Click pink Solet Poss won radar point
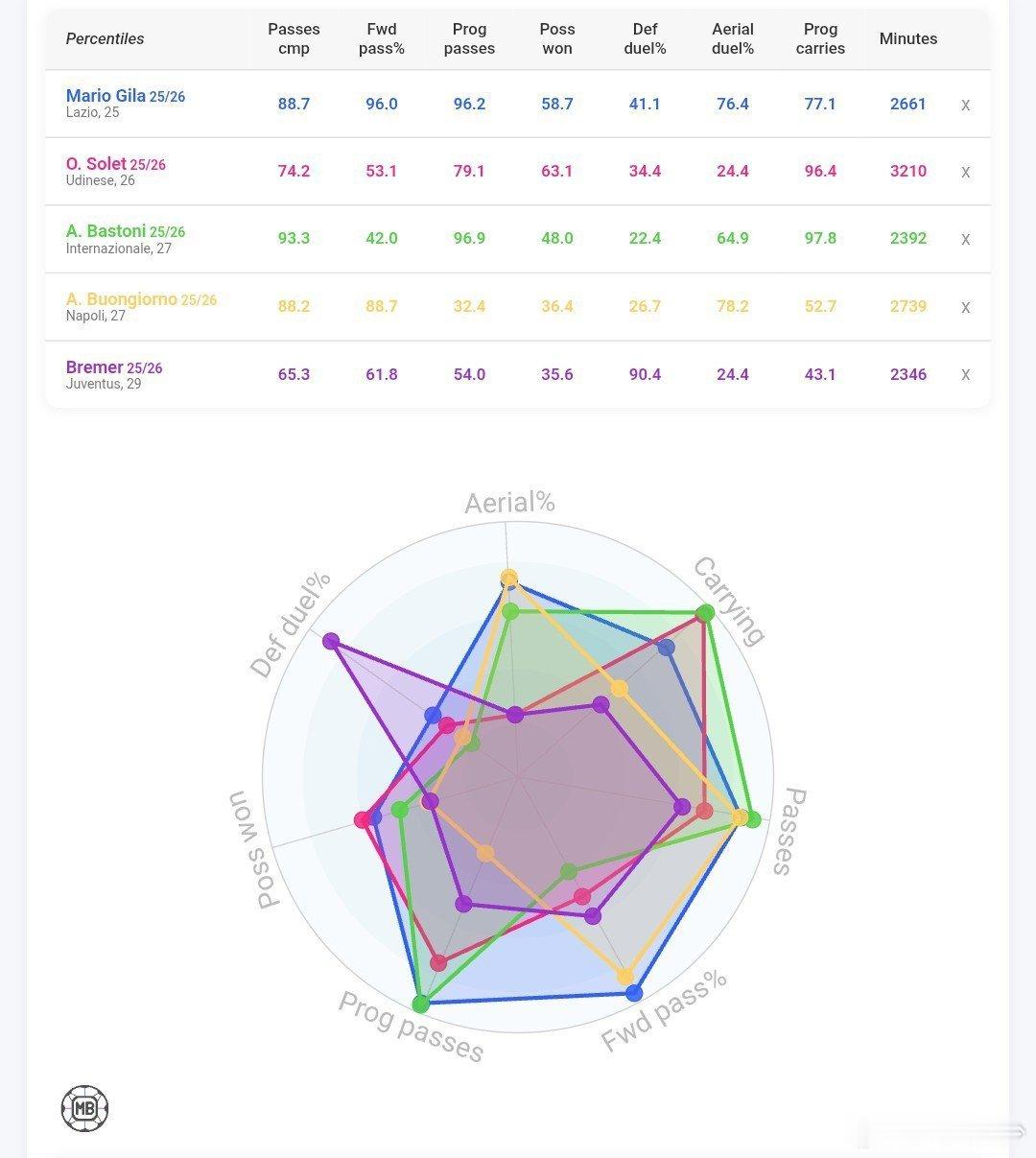Image resolution: width=1036 pixels, height=1158 pixels. [x=363, y=819]
